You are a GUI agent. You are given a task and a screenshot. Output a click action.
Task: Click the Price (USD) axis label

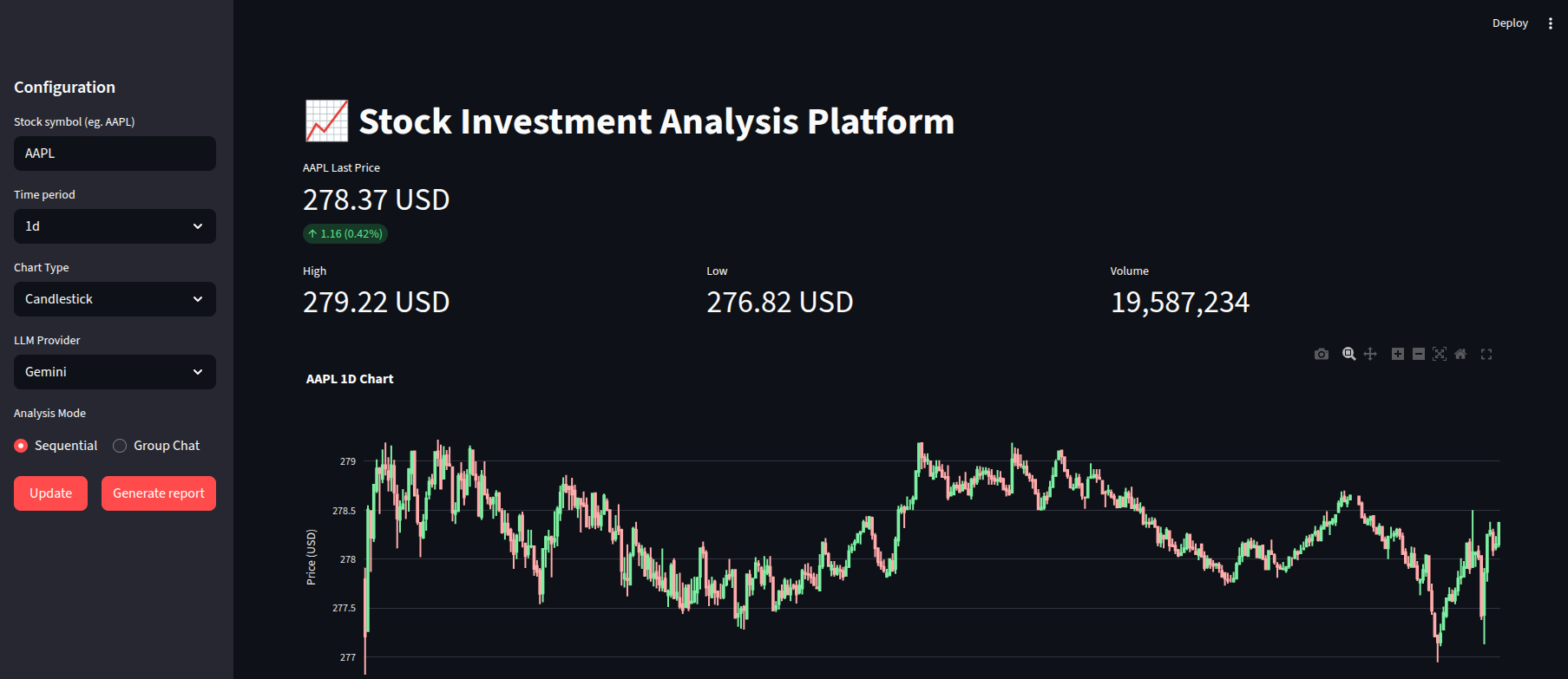coord(311,558)
